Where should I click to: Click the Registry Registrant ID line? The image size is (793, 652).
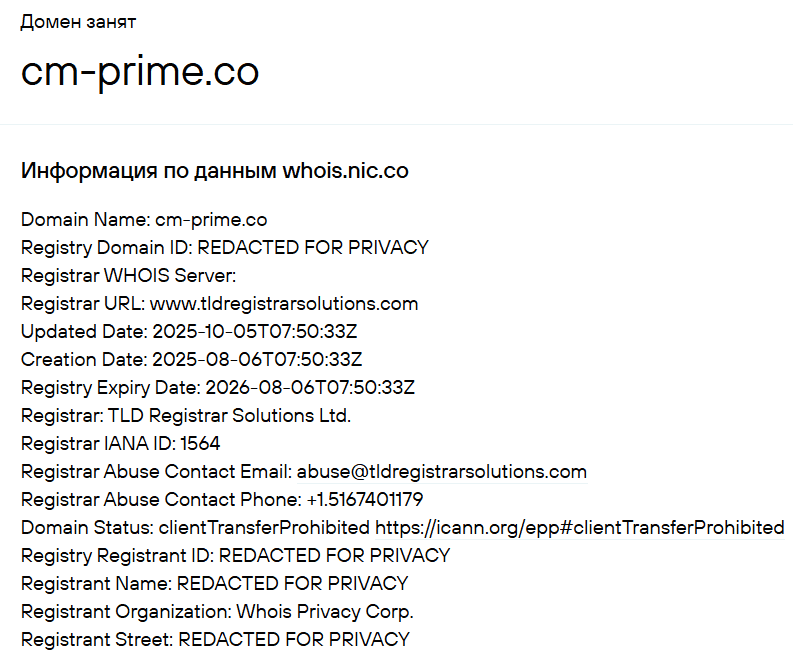click(x=235, y=555)
